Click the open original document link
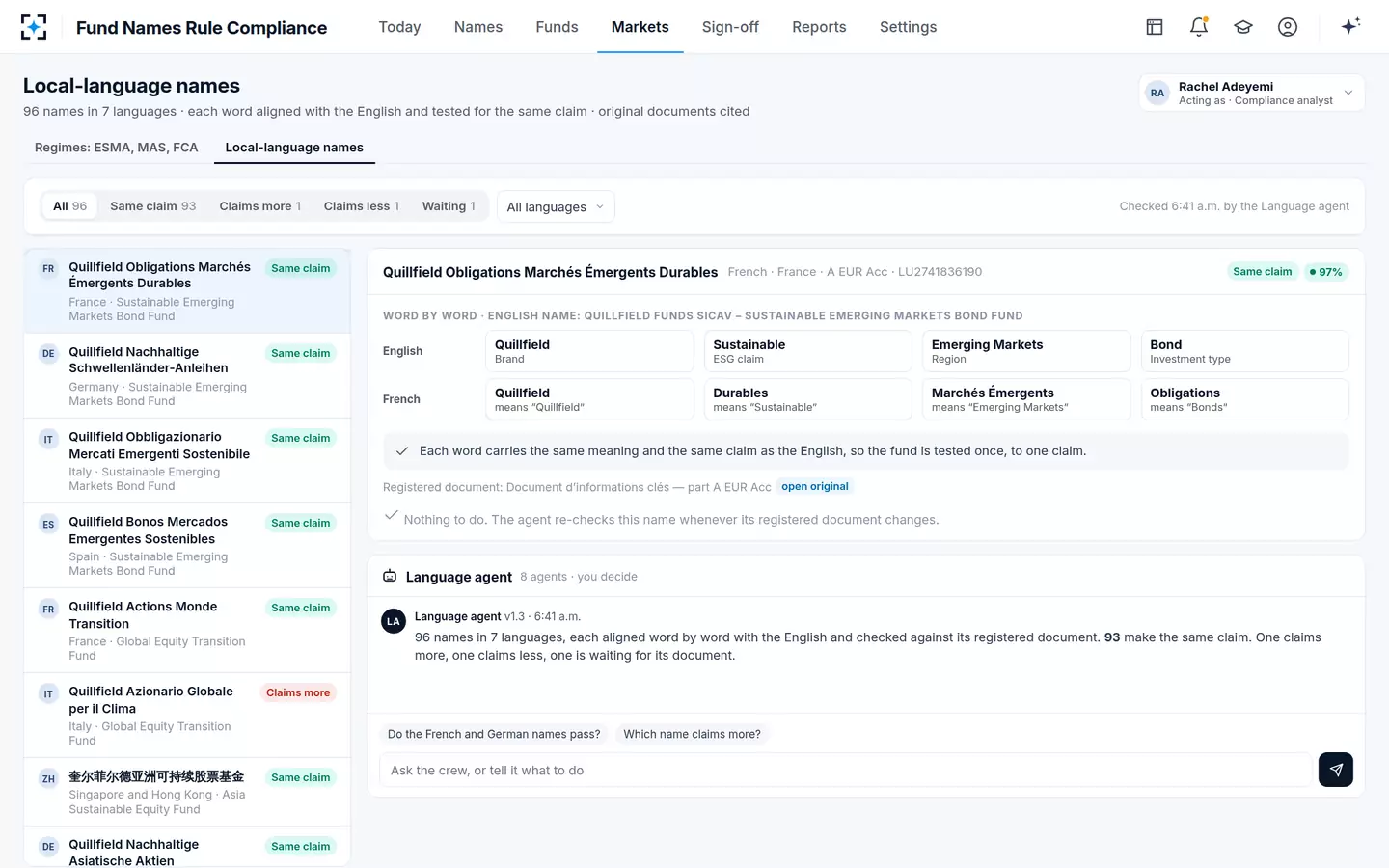The height and width of the screenshot is (868, 1389). pyautogui.click(x=815, y=486)
